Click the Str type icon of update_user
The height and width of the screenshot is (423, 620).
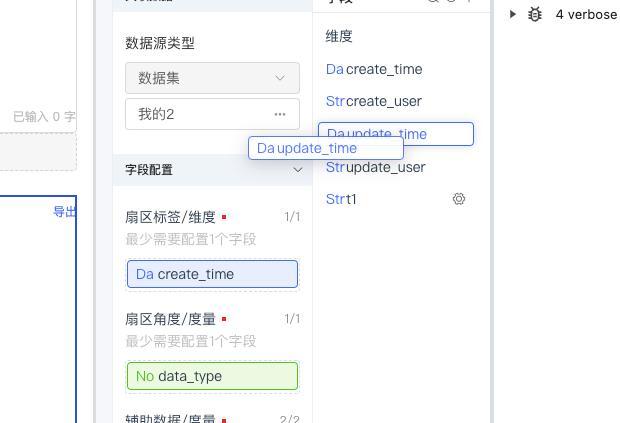(335, 167)
